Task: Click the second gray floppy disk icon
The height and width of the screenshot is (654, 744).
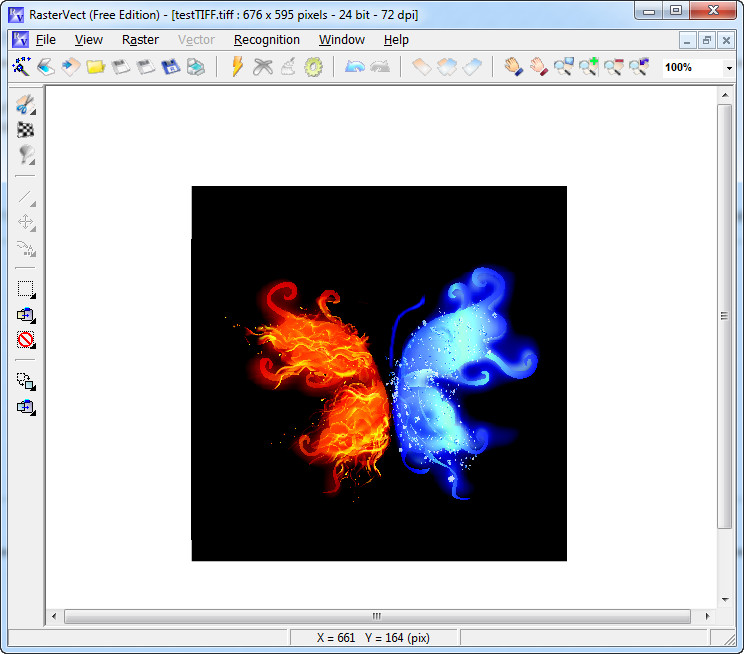Action: coord(146,67)
